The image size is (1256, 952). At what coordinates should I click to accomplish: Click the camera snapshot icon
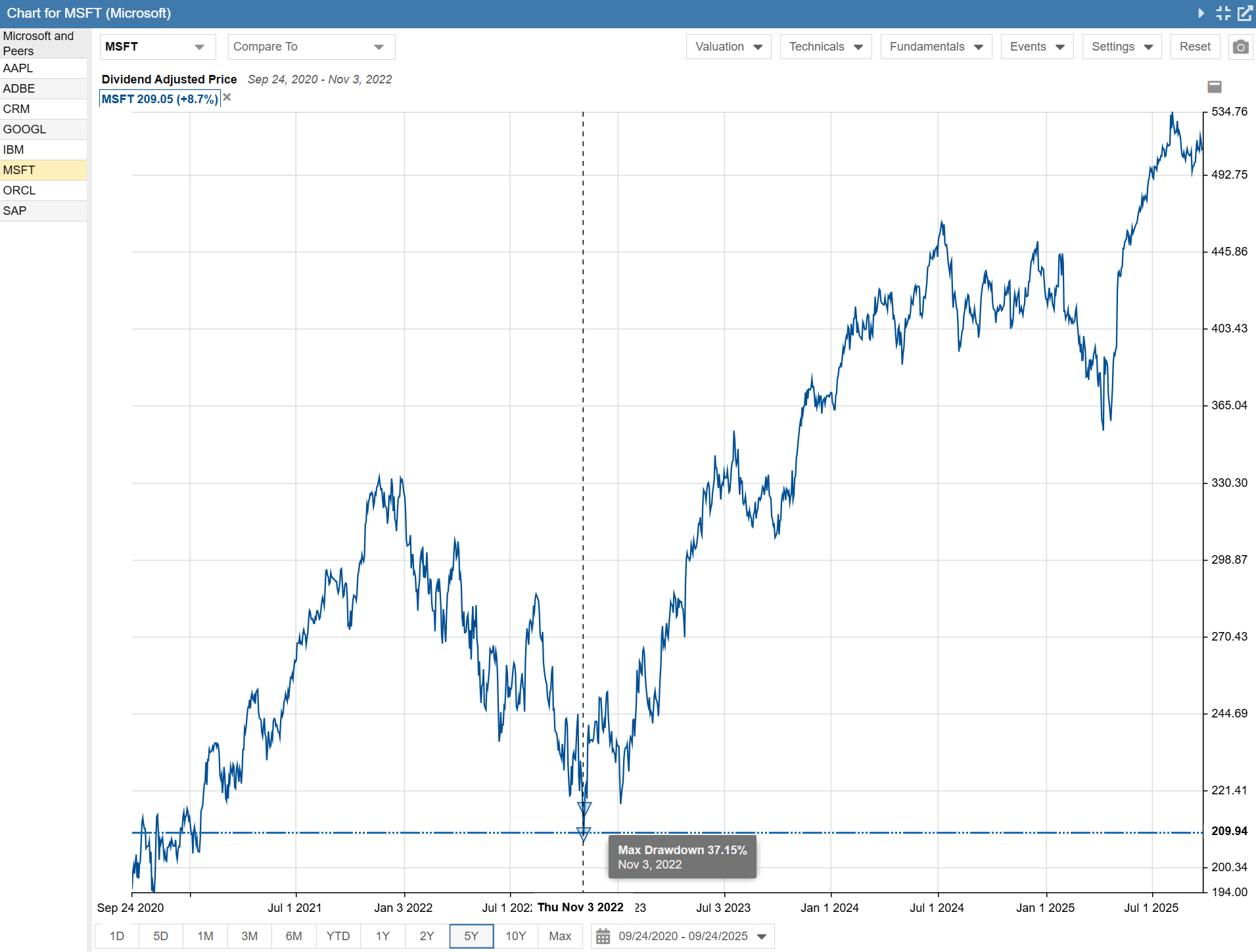point(1240,47)
